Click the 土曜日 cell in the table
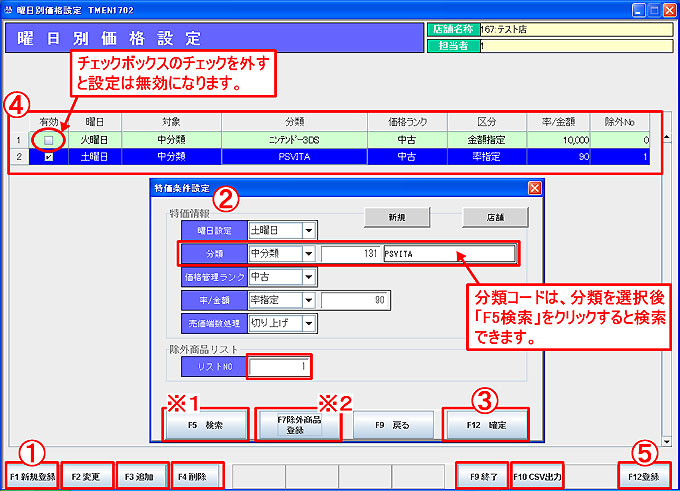This screenshot has width=680, height=491. (x=95, y=157)
